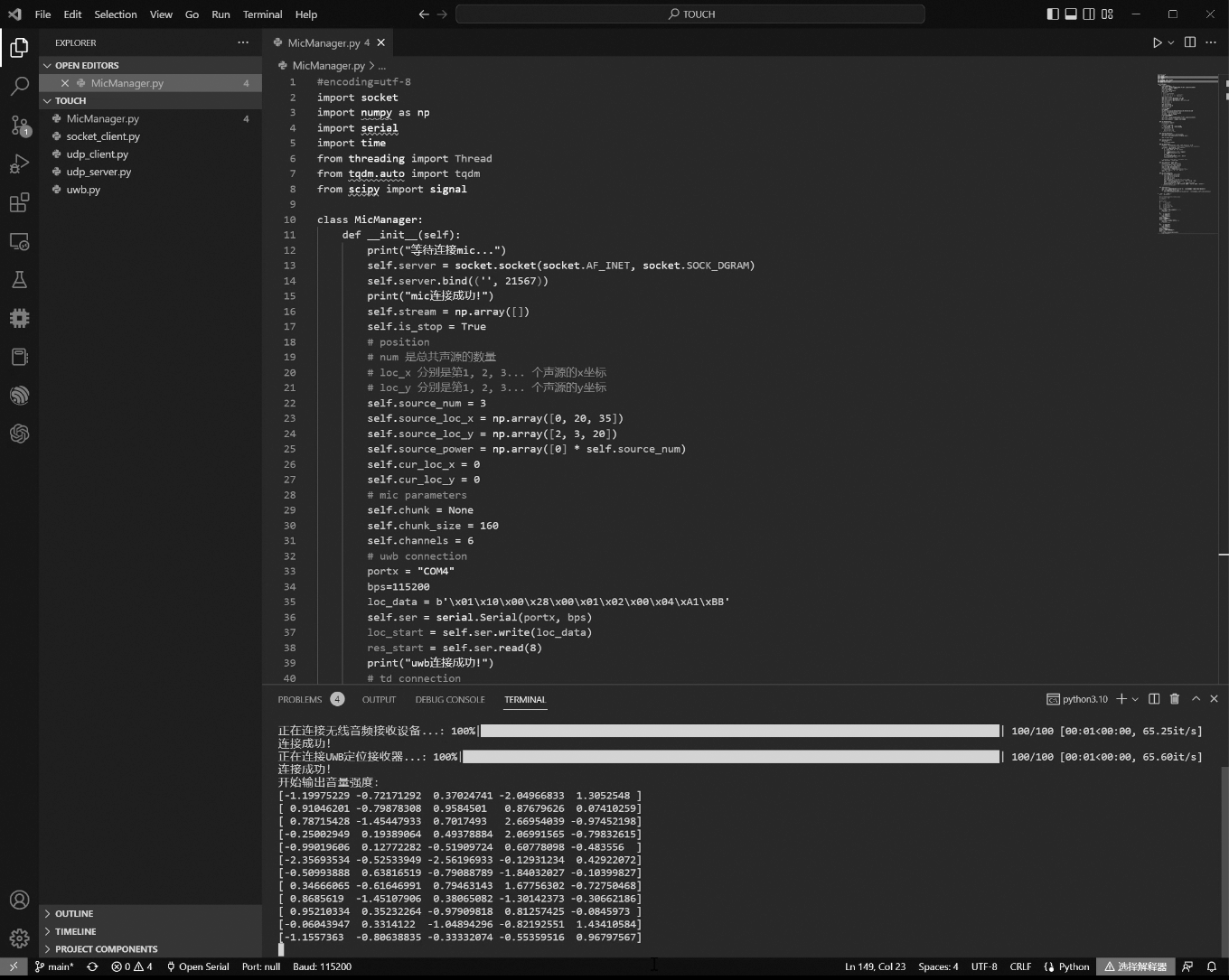Open the Testing flask icon

click(x=19, y=280)
